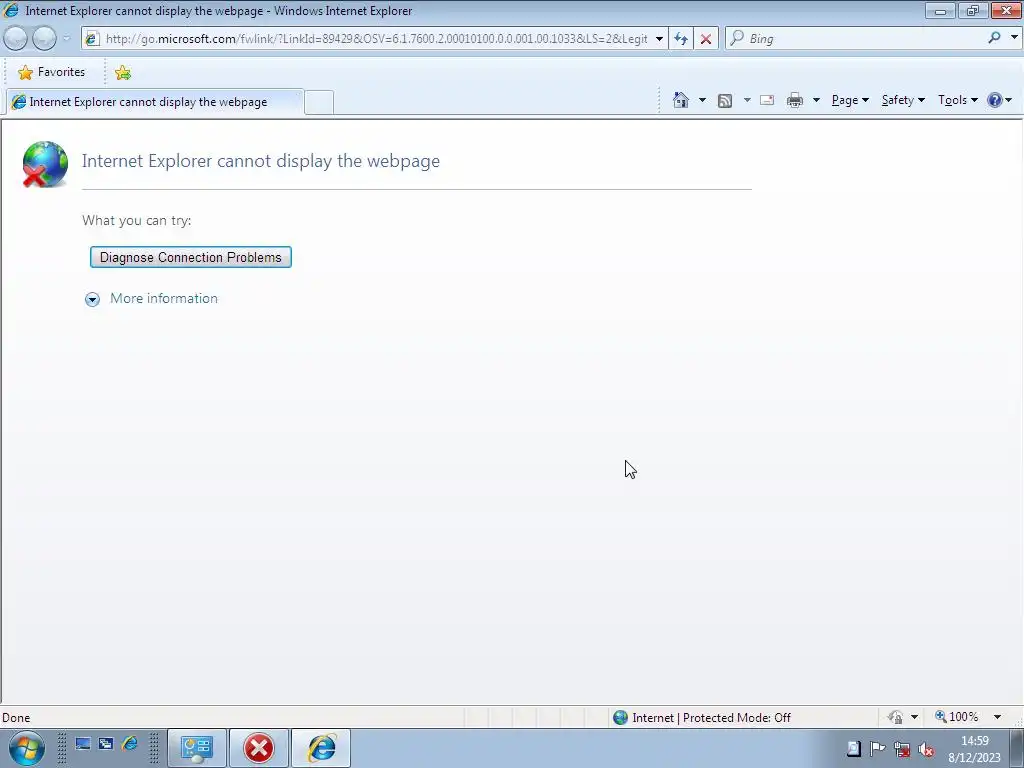
Task: Click the Internet Protected Mode status zone
Action: coord(702,718)
